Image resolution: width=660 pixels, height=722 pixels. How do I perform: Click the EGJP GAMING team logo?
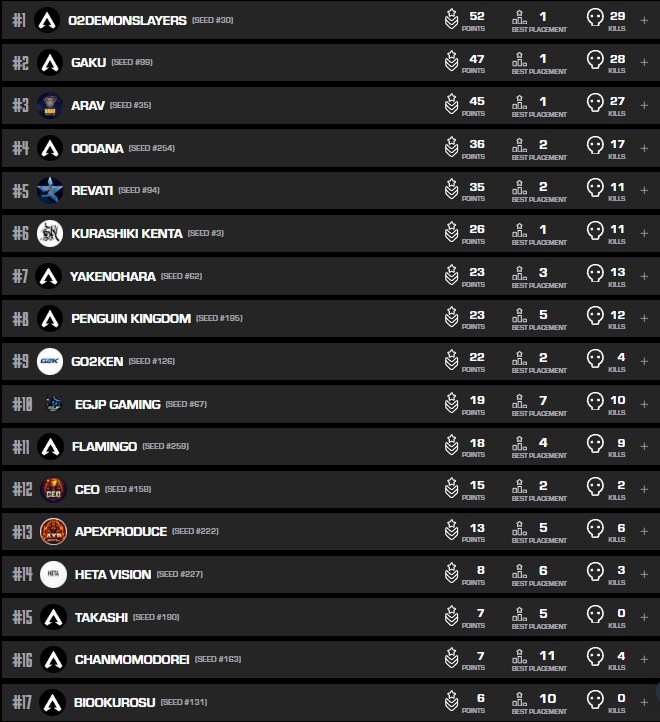(x=52, y=404)
